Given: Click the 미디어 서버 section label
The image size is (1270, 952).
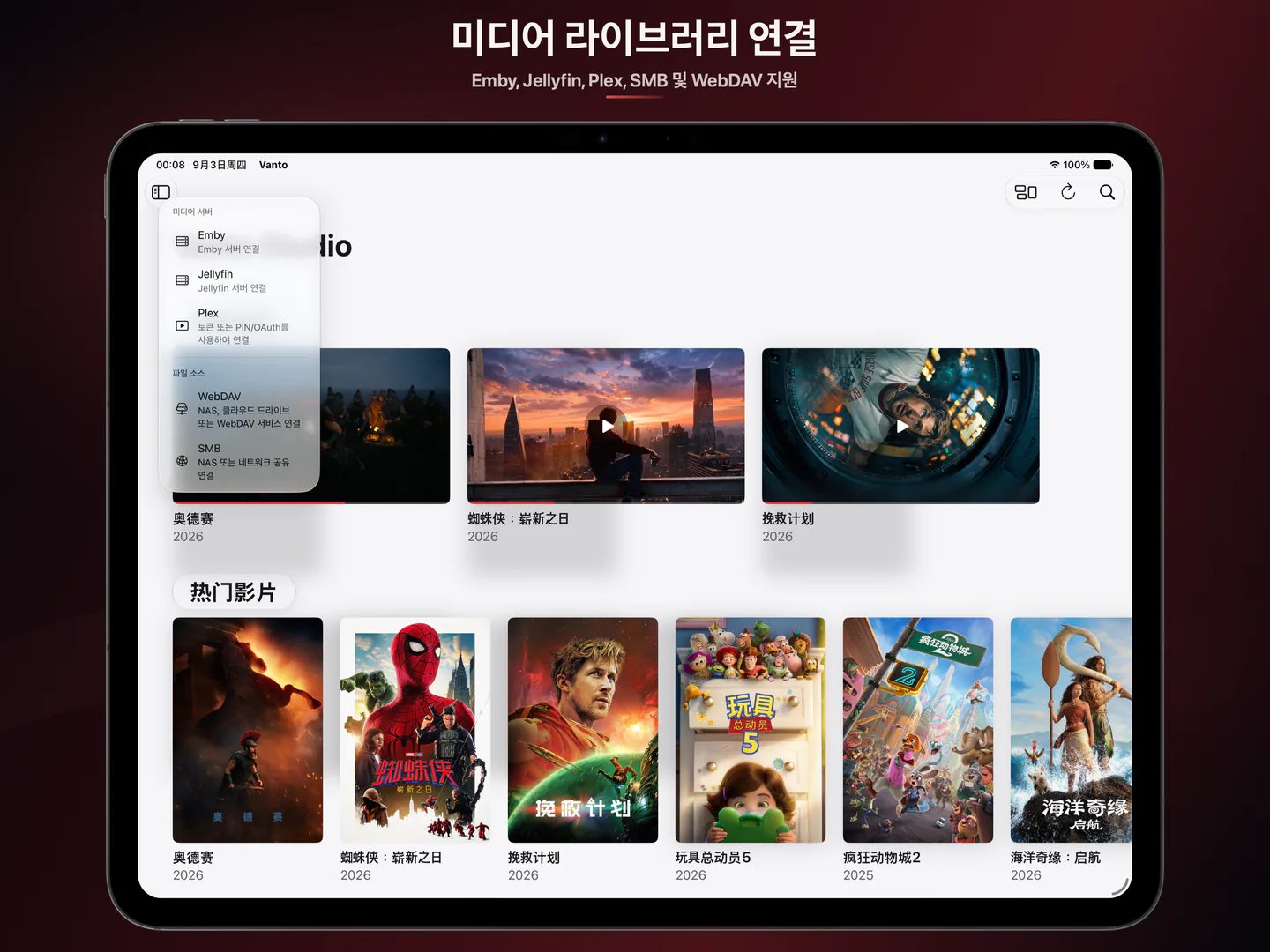Looking at the screenshot, I should (192, 212).
